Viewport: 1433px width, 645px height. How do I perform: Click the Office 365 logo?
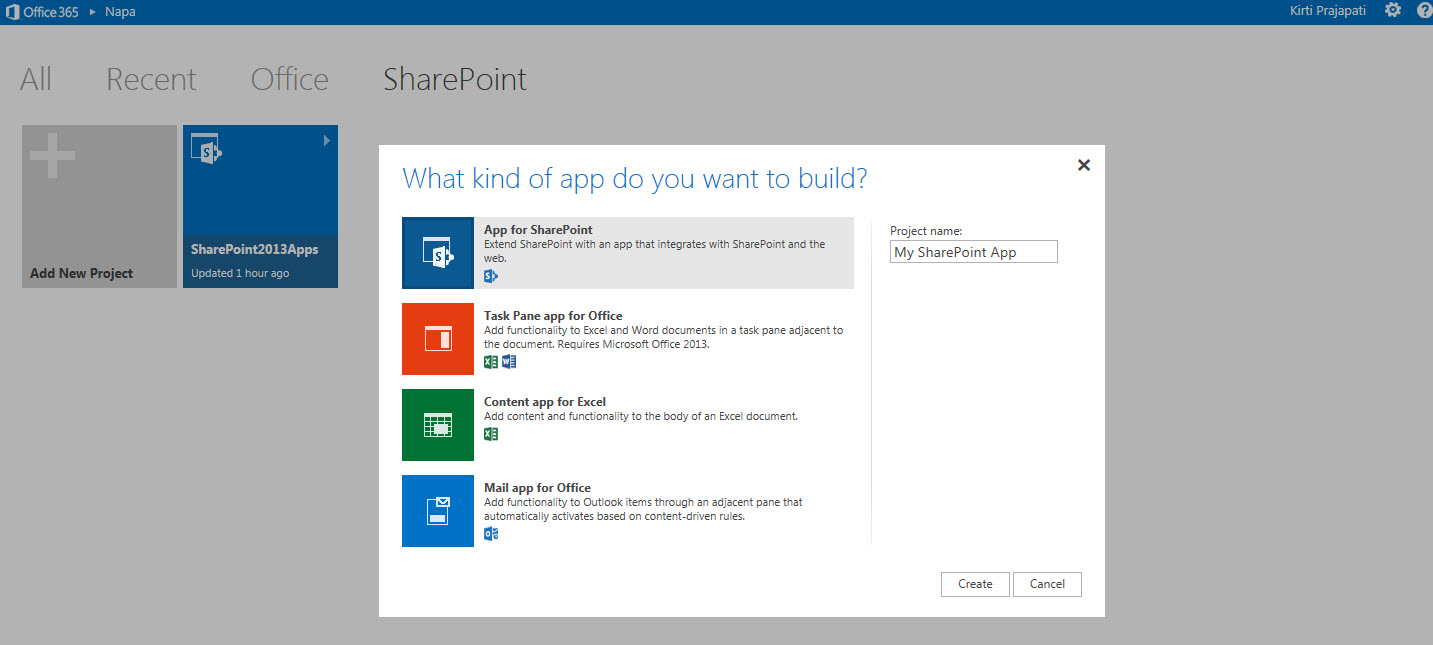(x=42, y=12)
